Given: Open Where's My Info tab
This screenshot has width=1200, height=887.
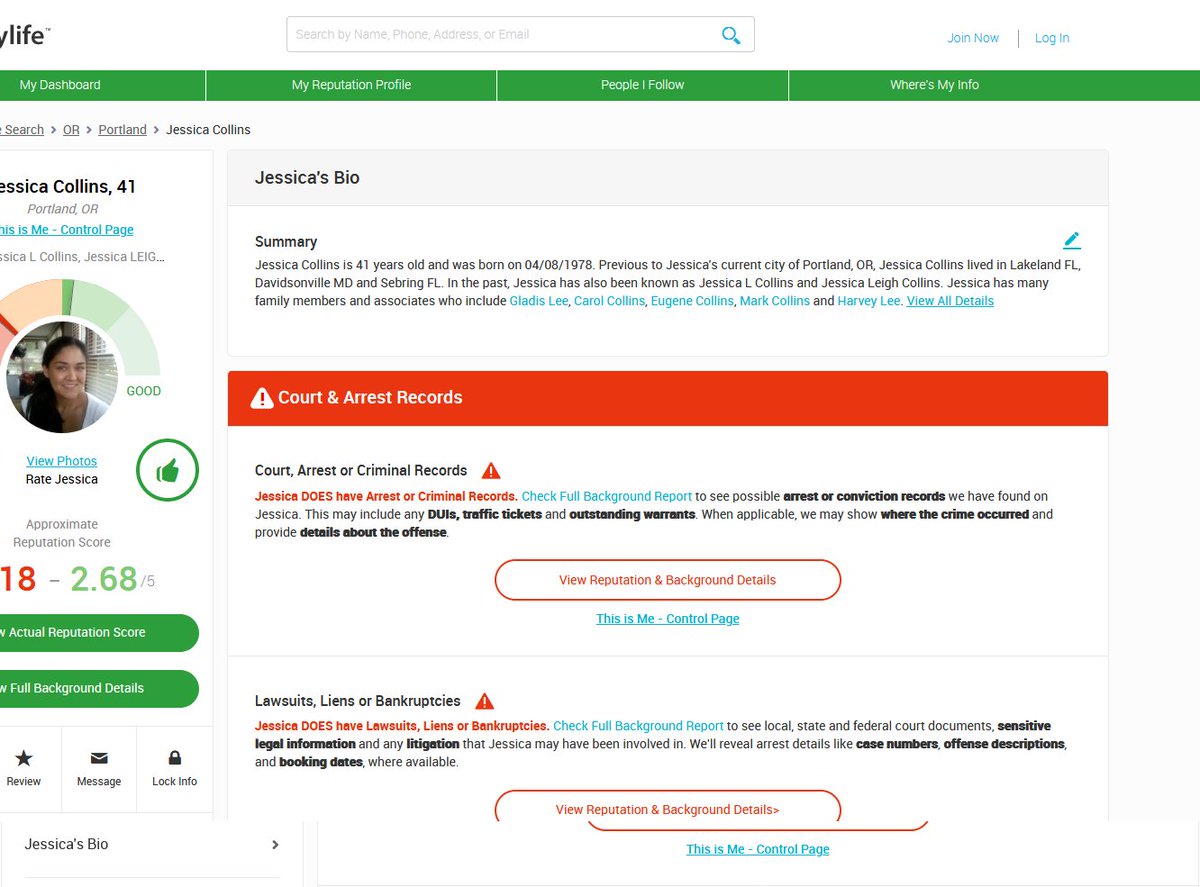Looking at the screenshot, I should click(x=934, y=85).
